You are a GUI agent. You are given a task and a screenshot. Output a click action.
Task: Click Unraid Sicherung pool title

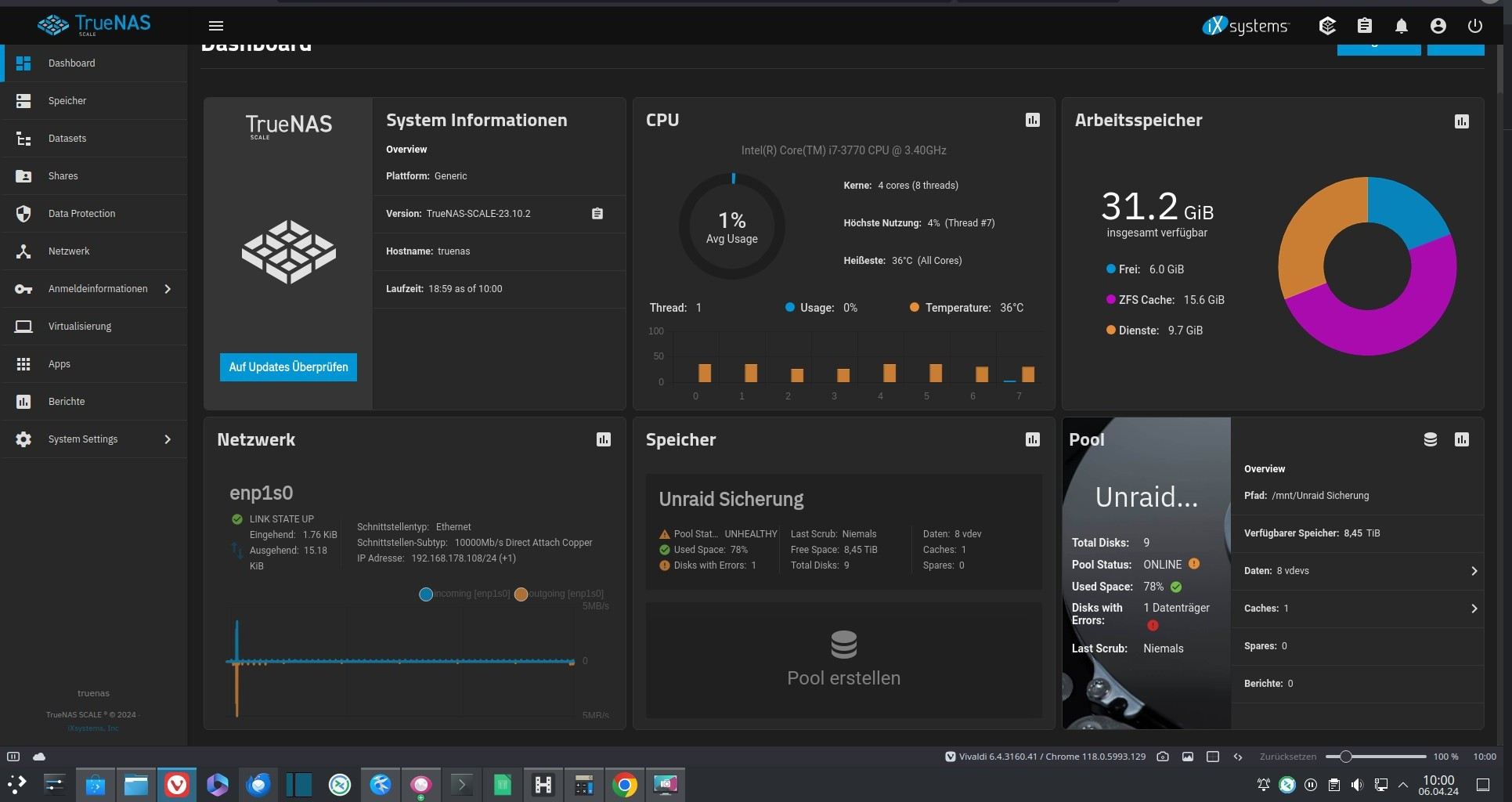(x=731, y=499)
